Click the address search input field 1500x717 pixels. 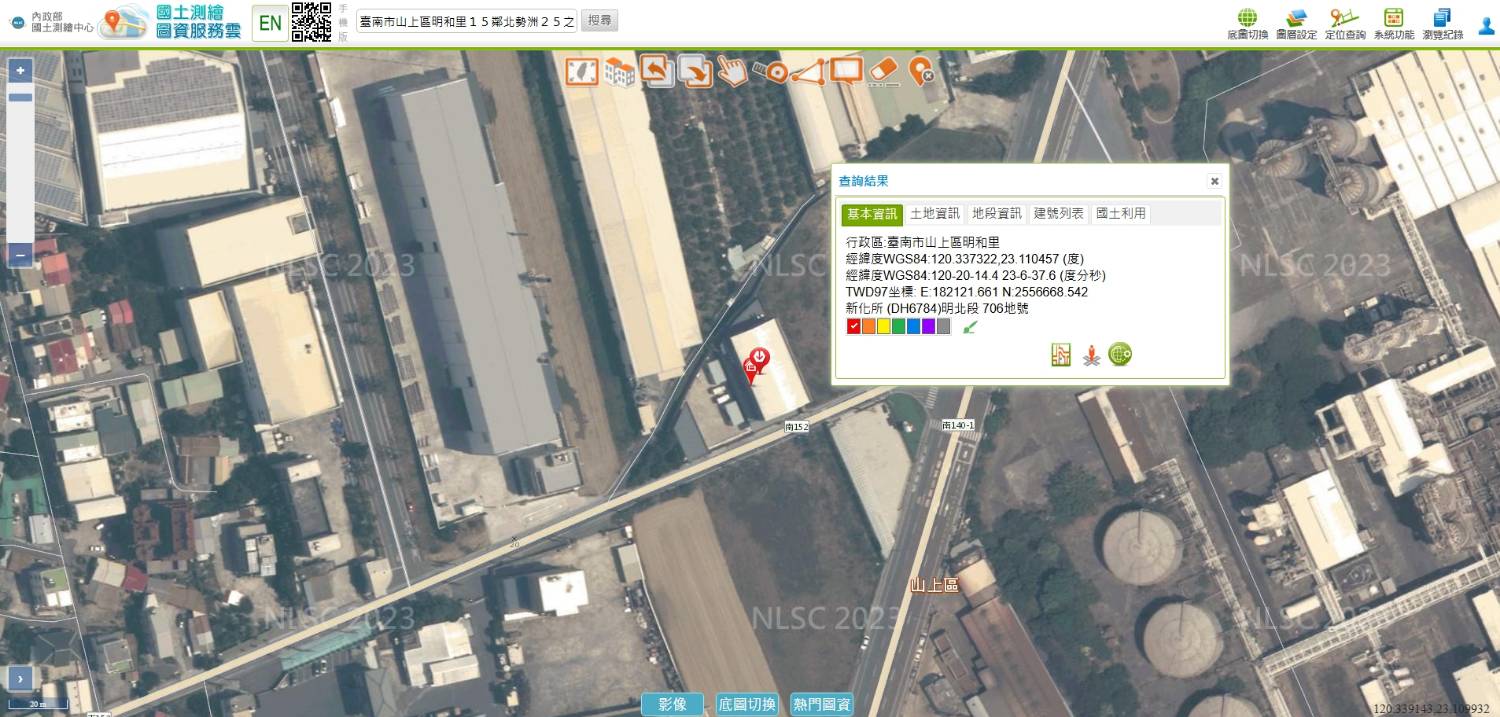tap(466, 21)
